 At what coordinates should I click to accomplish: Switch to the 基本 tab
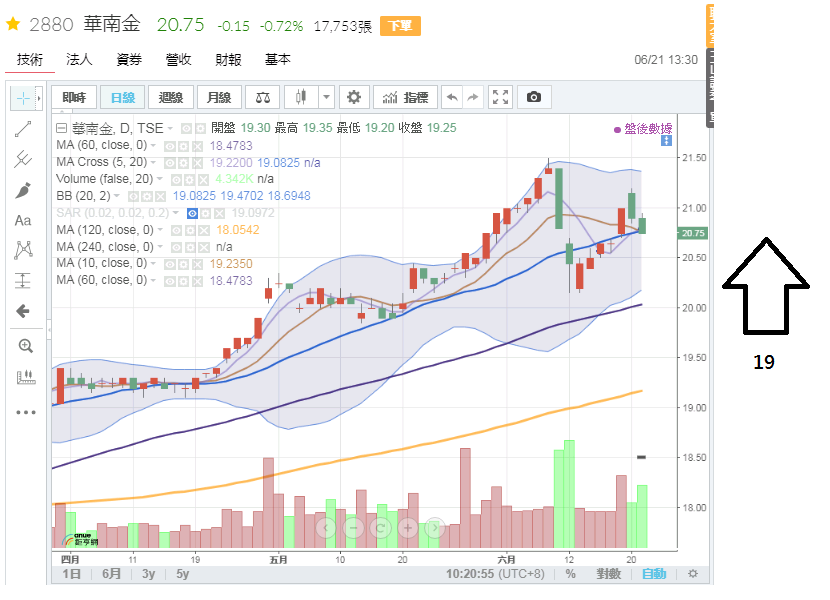[x=277, y=60]
